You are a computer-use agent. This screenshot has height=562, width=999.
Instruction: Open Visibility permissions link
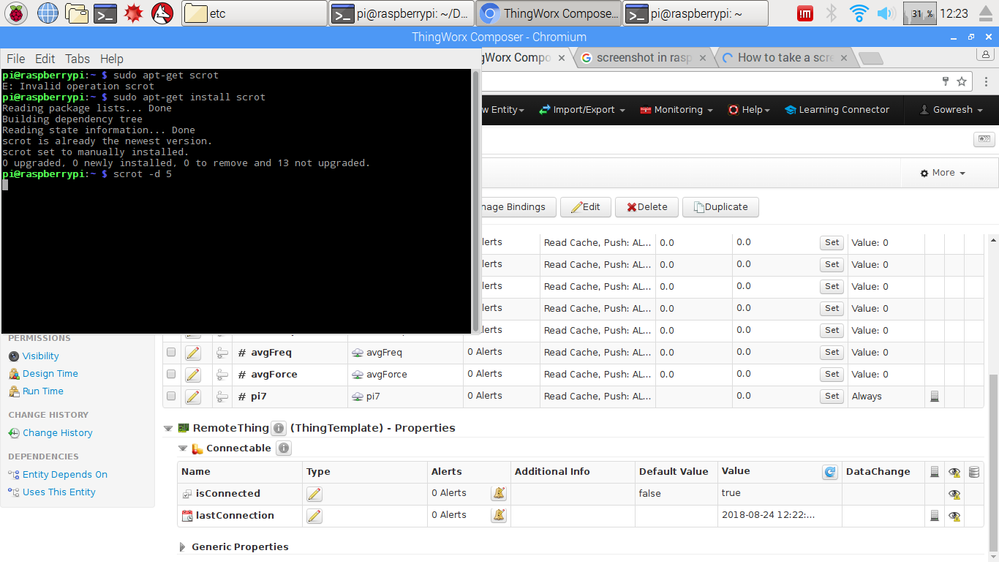point(40,356)
